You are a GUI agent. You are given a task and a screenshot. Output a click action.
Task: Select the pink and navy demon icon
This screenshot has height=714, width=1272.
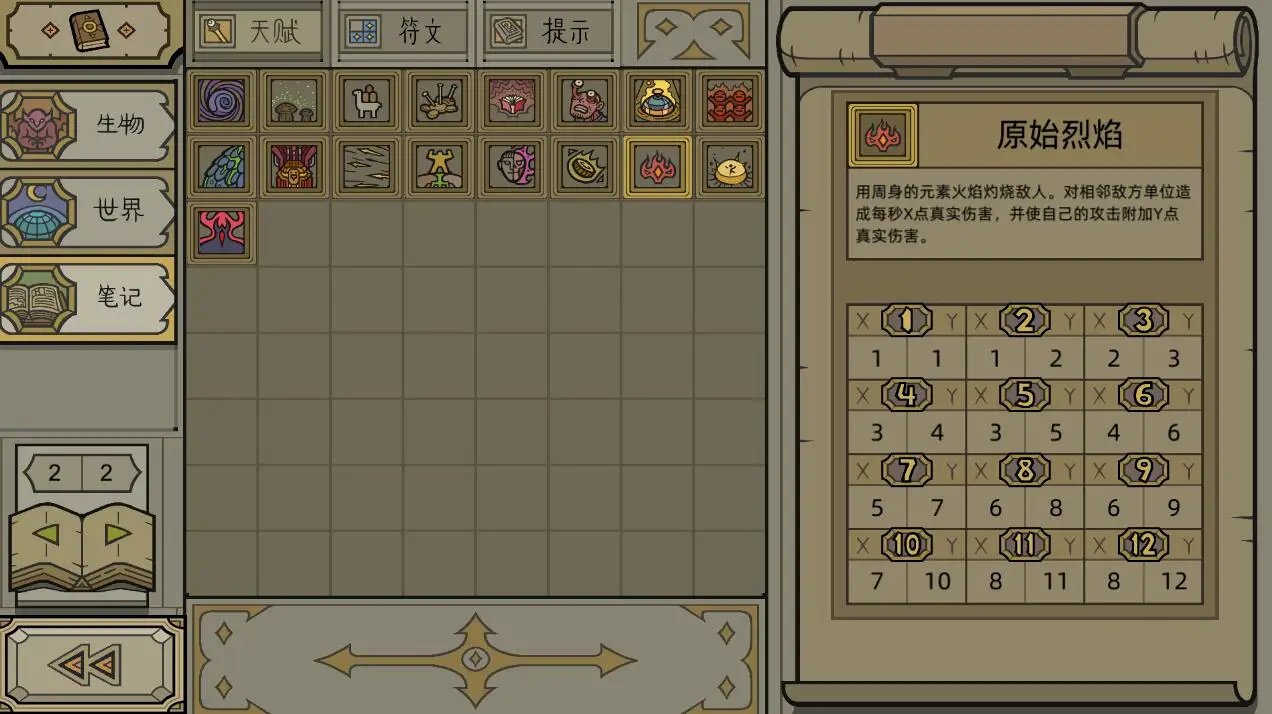tap(222, 232)
